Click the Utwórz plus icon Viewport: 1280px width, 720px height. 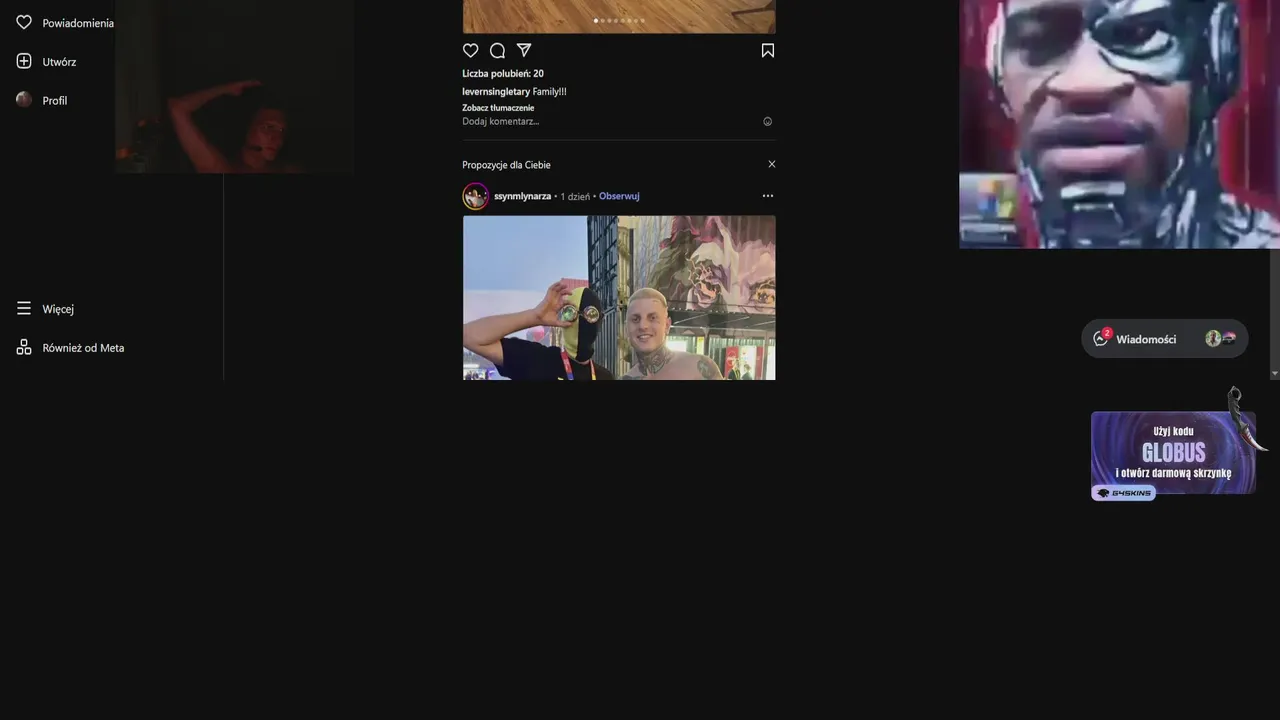pyautogui.click(x=24, y=61)
